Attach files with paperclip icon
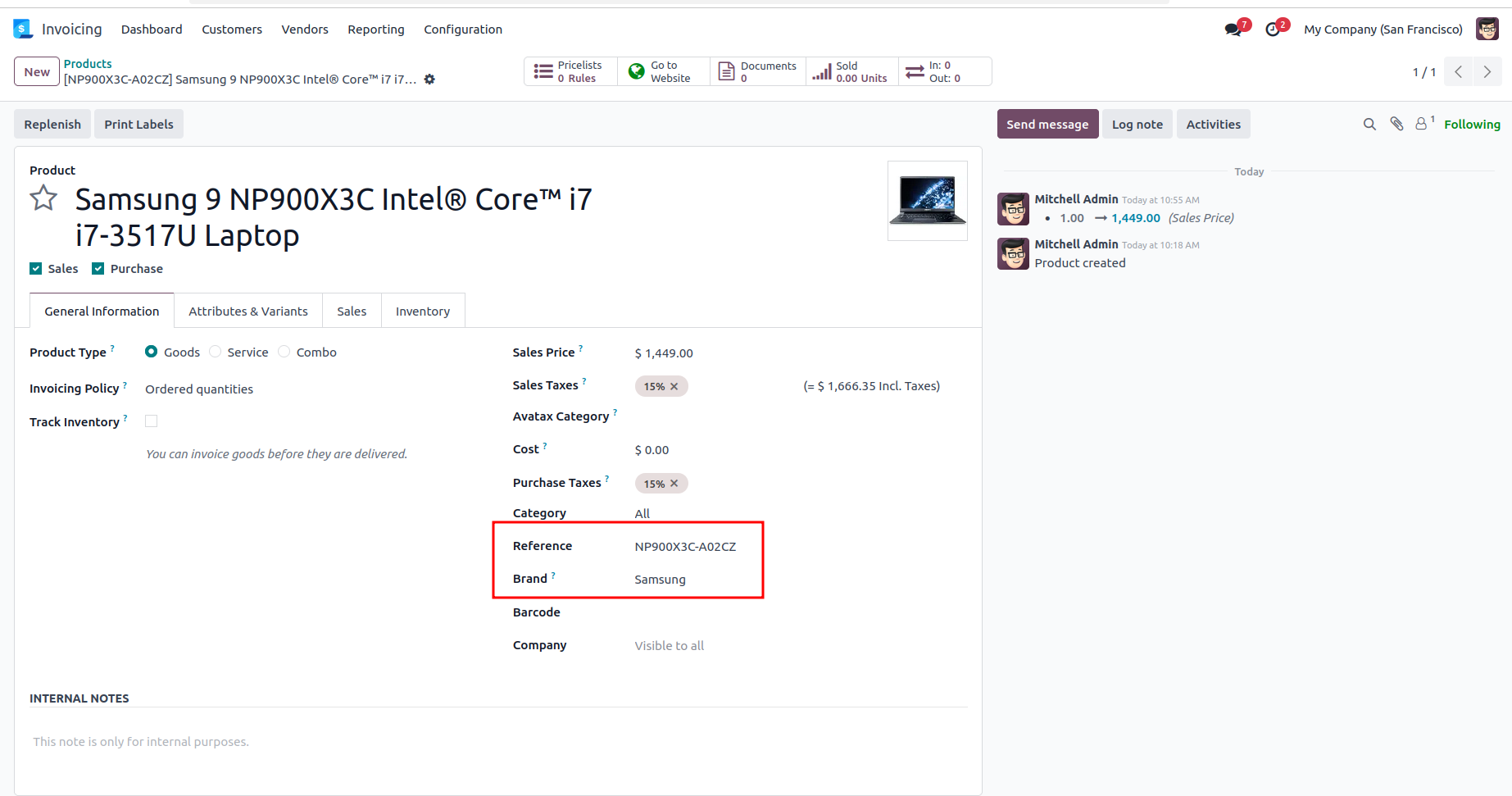Viewport: 1512px width, 796px height. pyautogui.click(x=1397, y=125)
